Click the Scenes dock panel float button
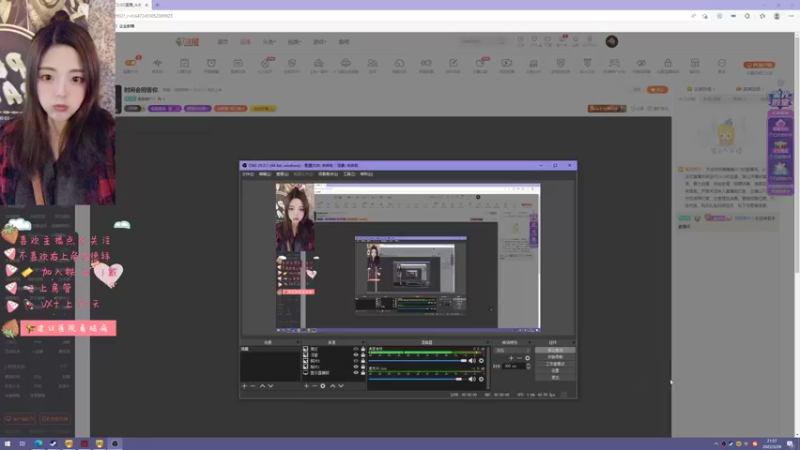Viewport: 800px width, 450px height. coord(298,342)
